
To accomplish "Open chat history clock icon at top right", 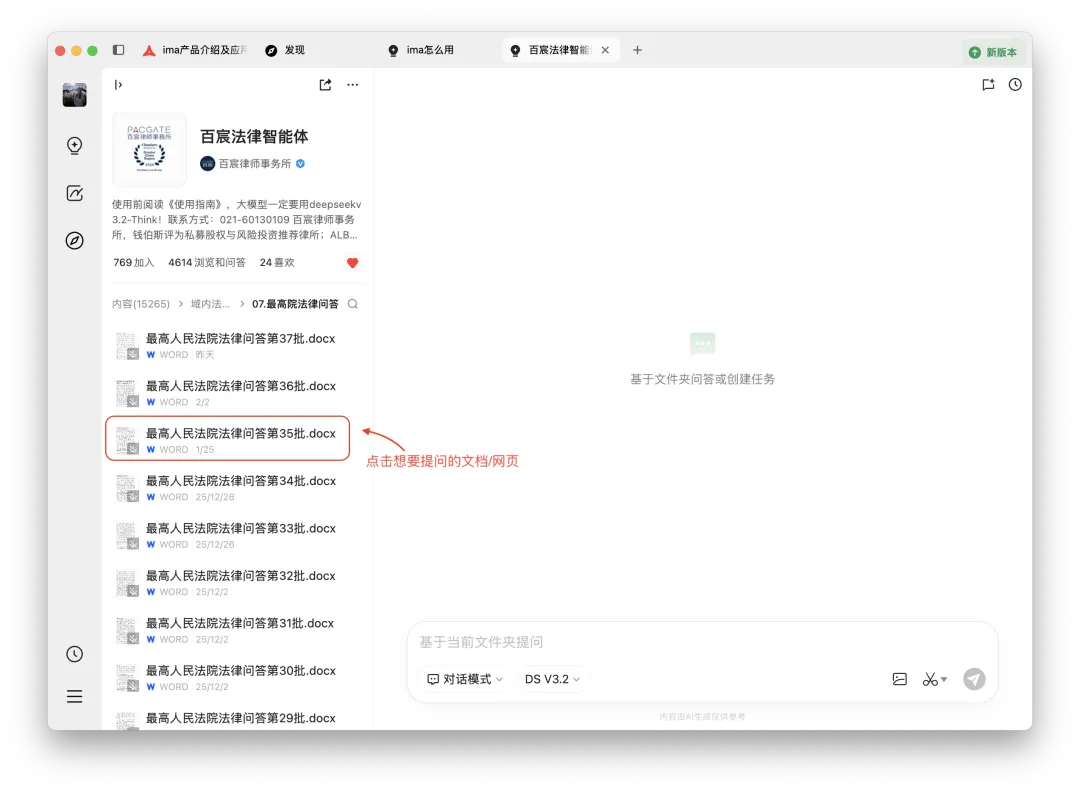I will point(1015,85).
